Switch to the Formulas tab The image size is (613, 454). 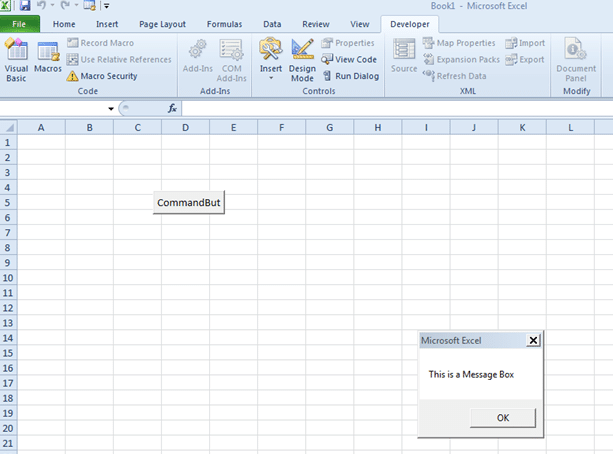tap(224, 24)
